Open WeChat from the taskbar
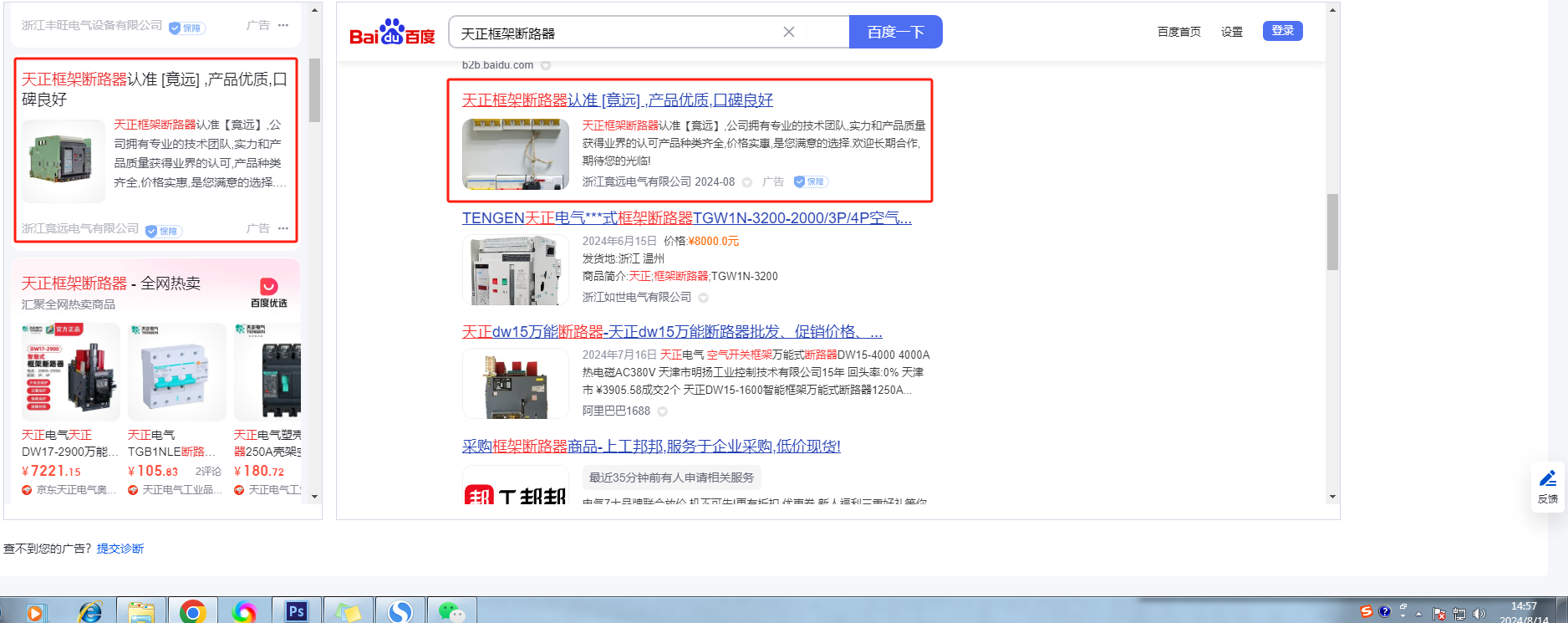The height and width of the screenshot is (623, 1568). [452, 612]
